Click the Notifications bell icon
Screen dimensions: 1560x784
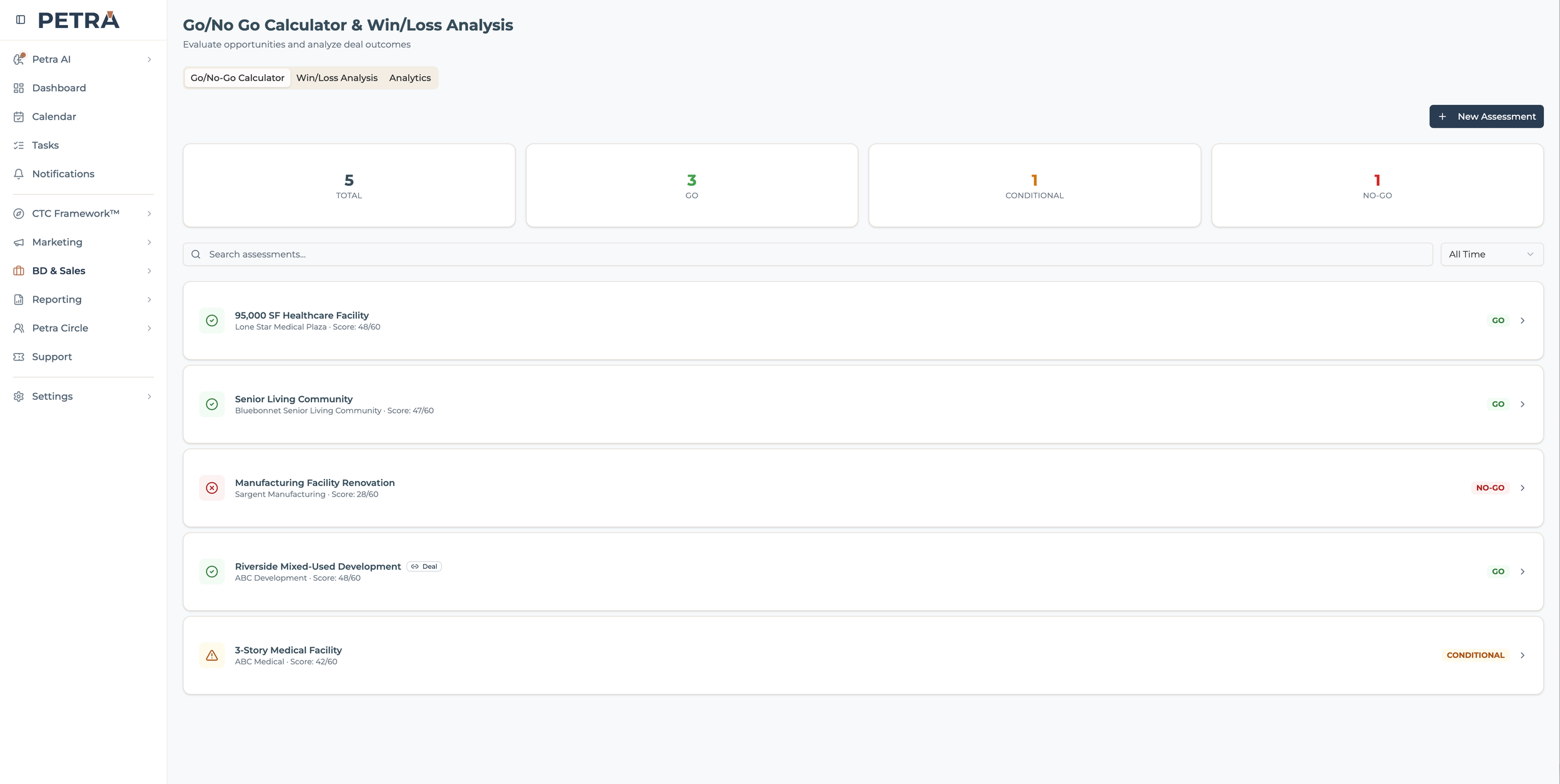point(19,174)
